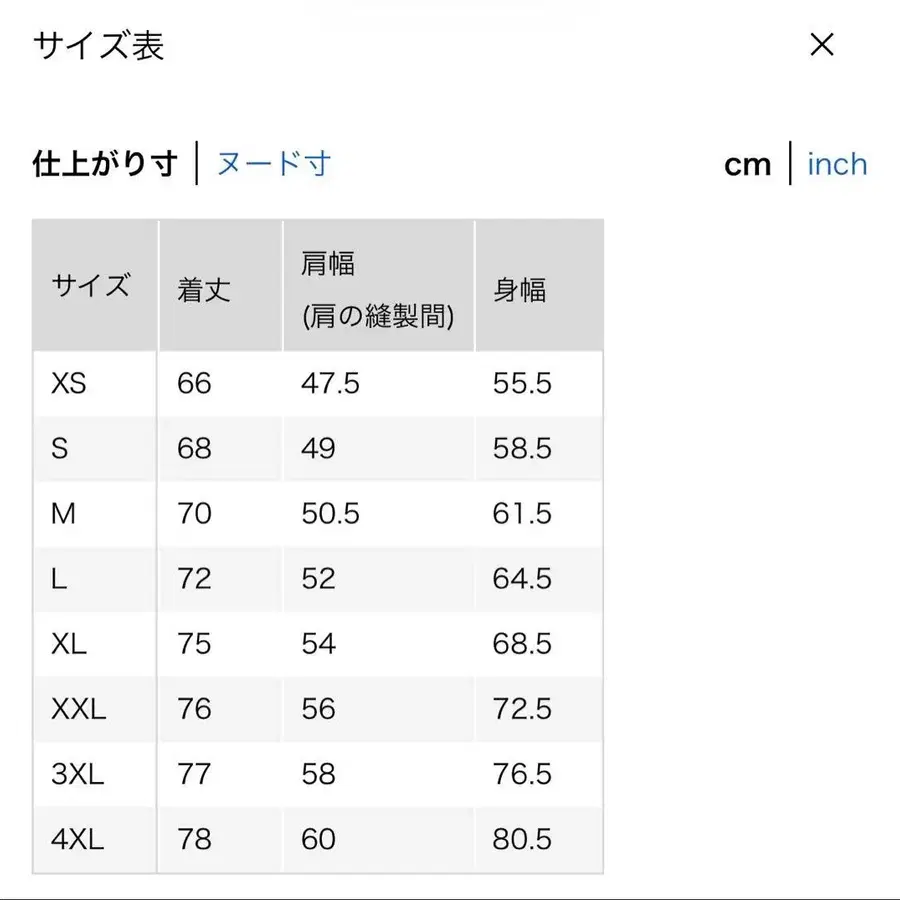Click the 身幅 (body width) column header
The width and height of the screenshot is (900, 900).
tap(519, 289)
